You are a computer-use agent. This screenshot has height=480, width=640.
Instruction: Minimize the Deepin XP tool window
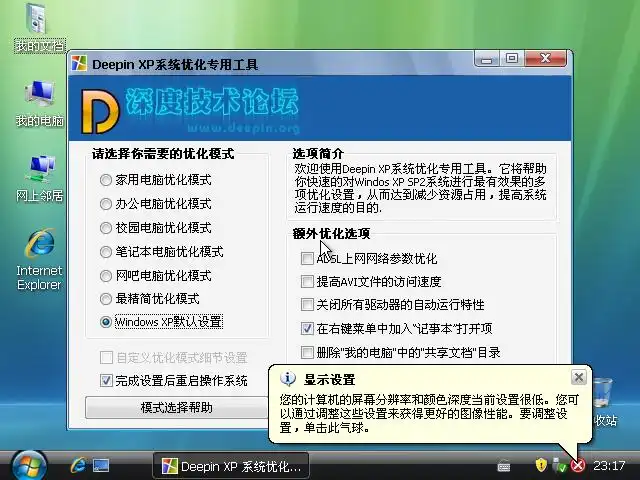tap(487, 58)
